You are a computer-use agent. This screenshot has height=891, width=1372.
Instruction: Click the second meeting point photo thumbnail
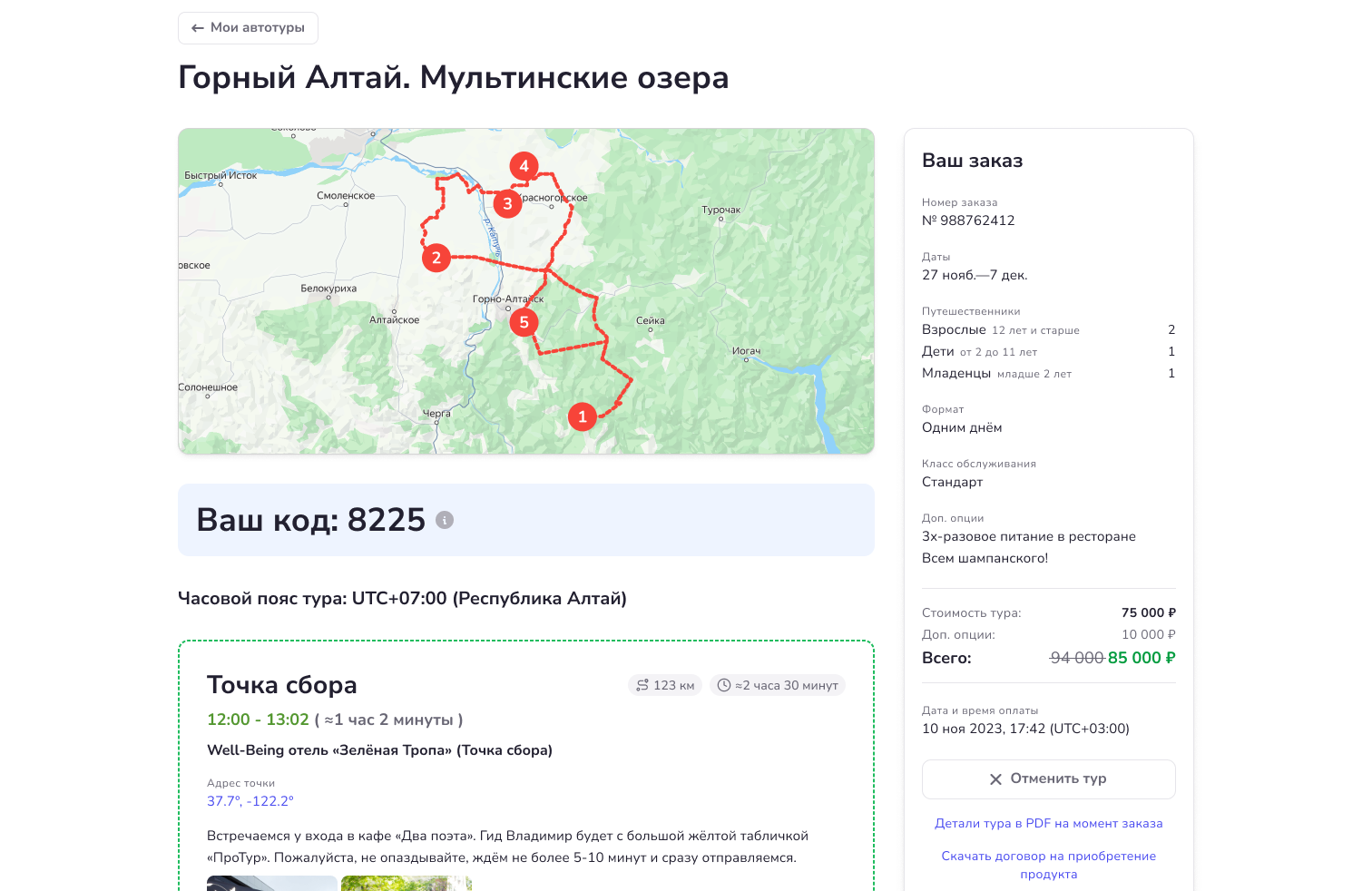click(x=407, y=883)
